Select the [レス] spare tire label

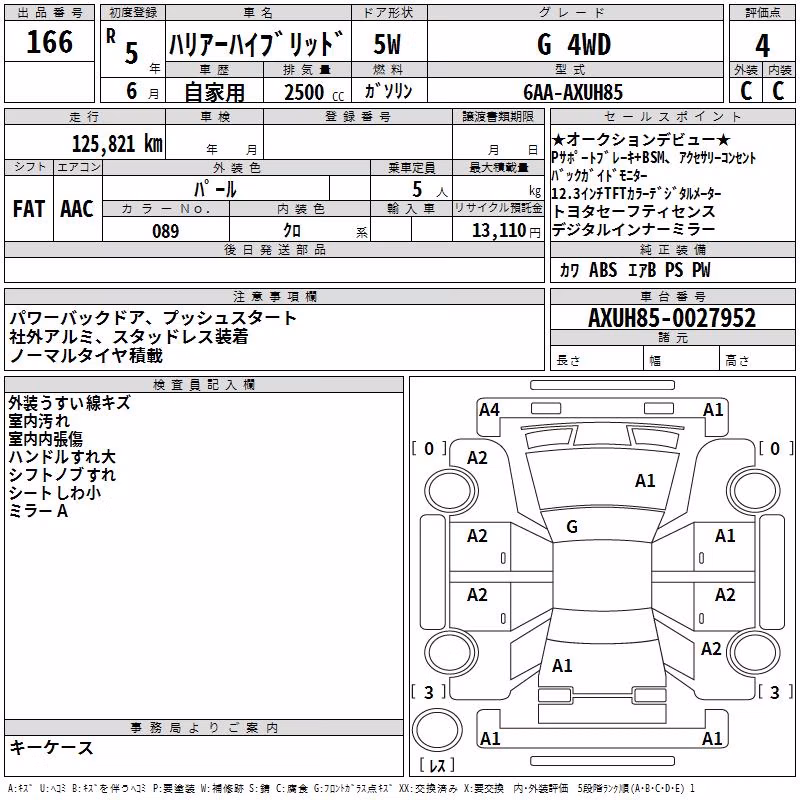(x=437, y=765)
